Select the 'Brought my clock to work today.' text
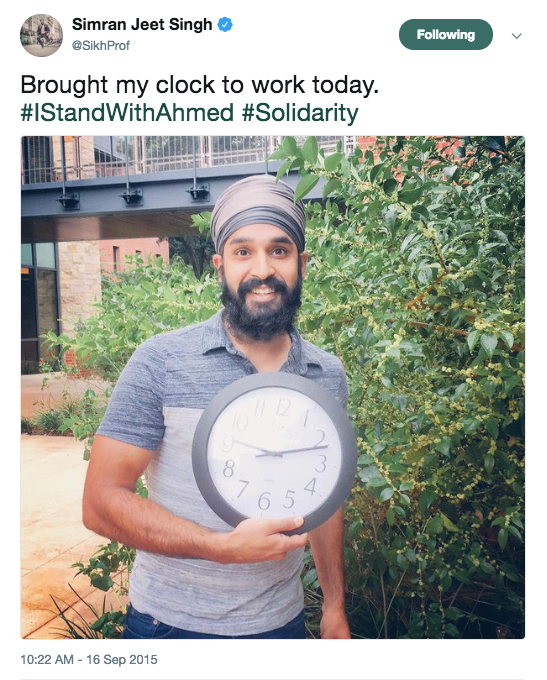Viewport: 547px width, 680px height. click(x=200, y=85)
